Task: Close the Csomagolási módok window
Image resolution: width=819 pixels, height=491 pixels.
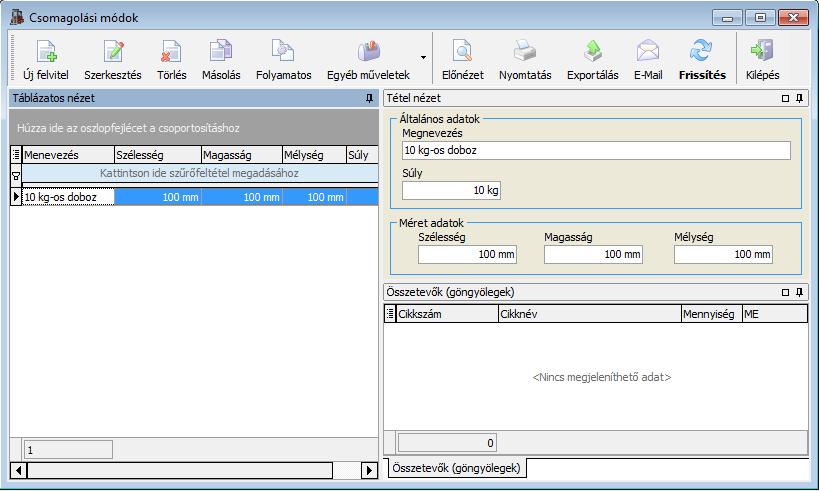Action: (x=793, y=18)
